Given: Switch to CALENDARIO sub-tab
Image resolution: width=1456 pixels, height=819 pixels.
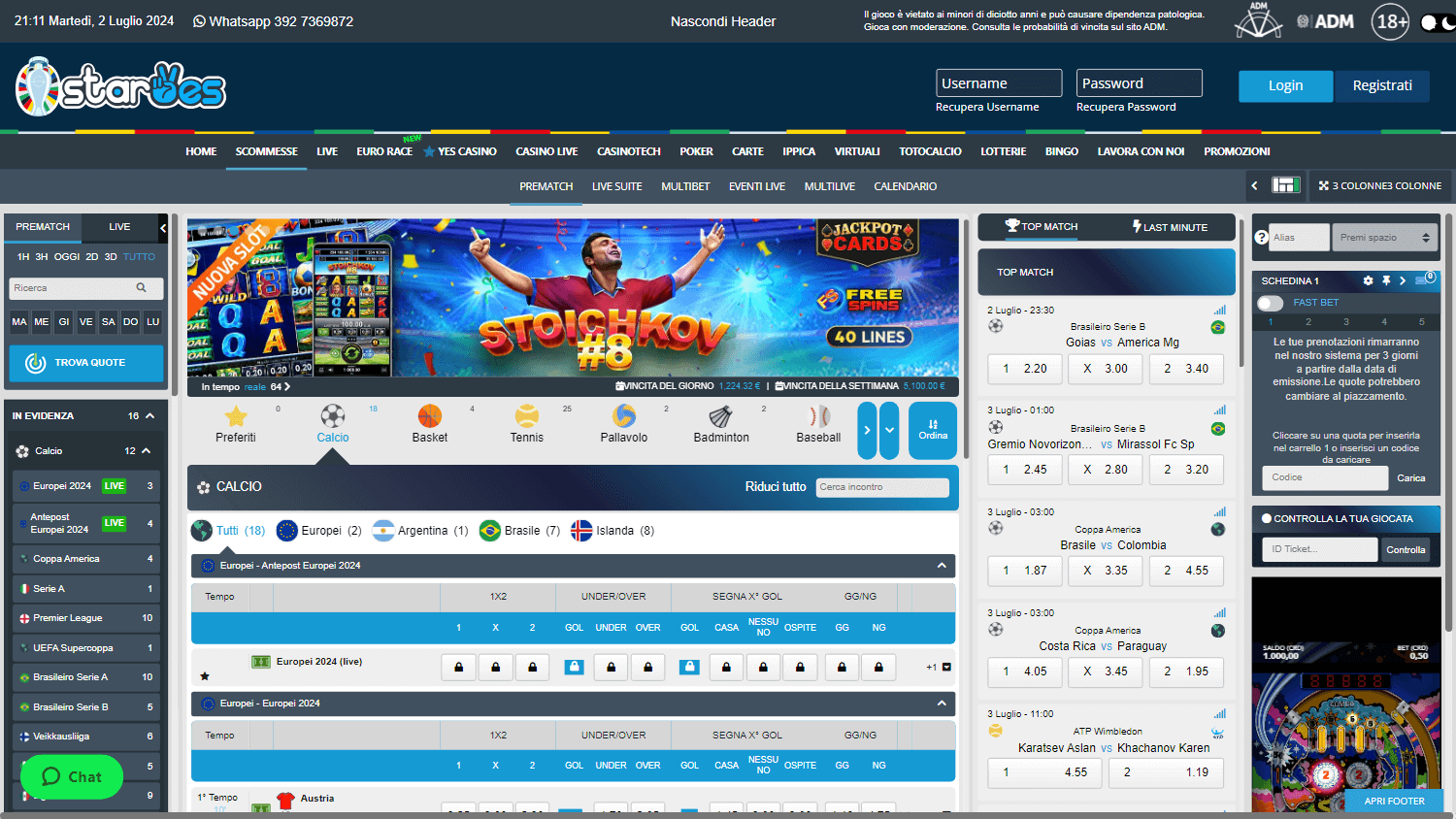Looking at the screenshot, I should click(906, 186).
